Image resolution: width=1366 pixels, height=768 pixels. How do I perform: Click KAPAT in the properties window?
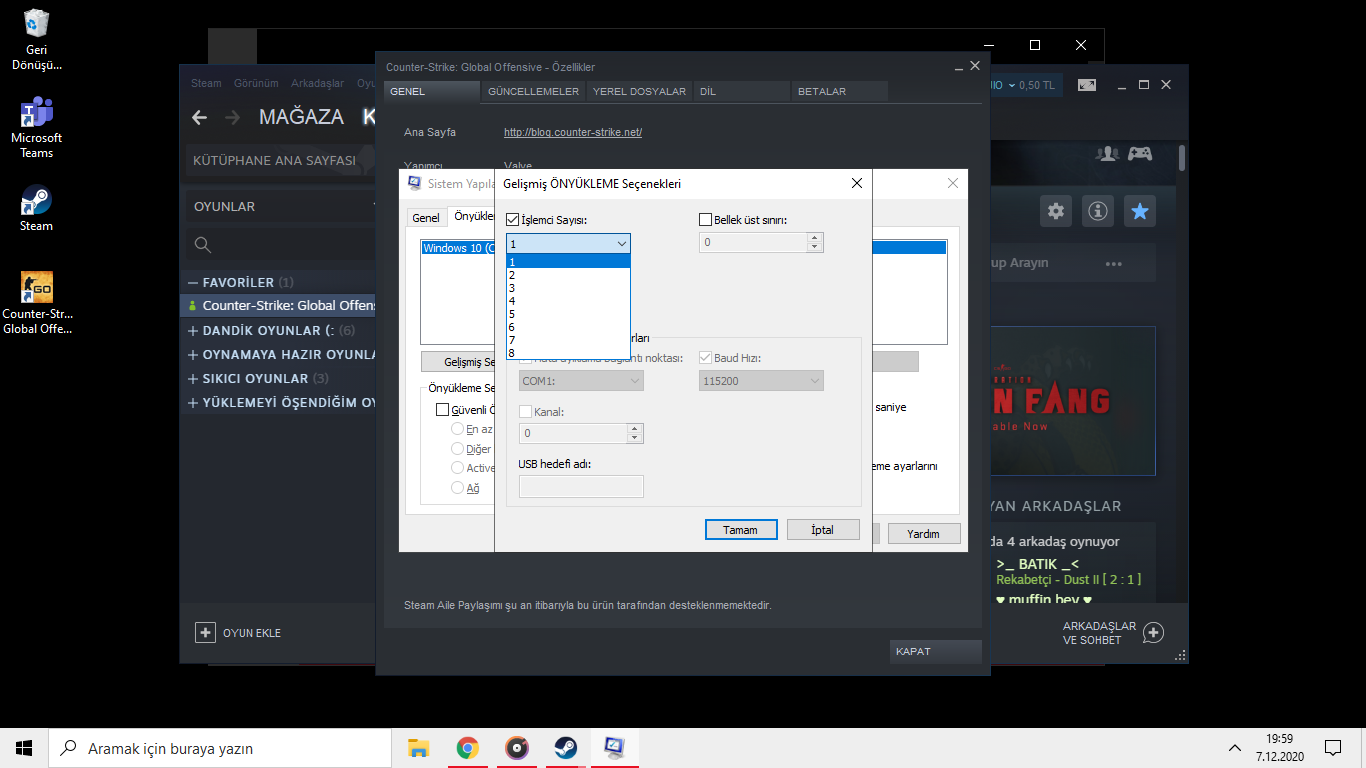(x=936, y=651)
